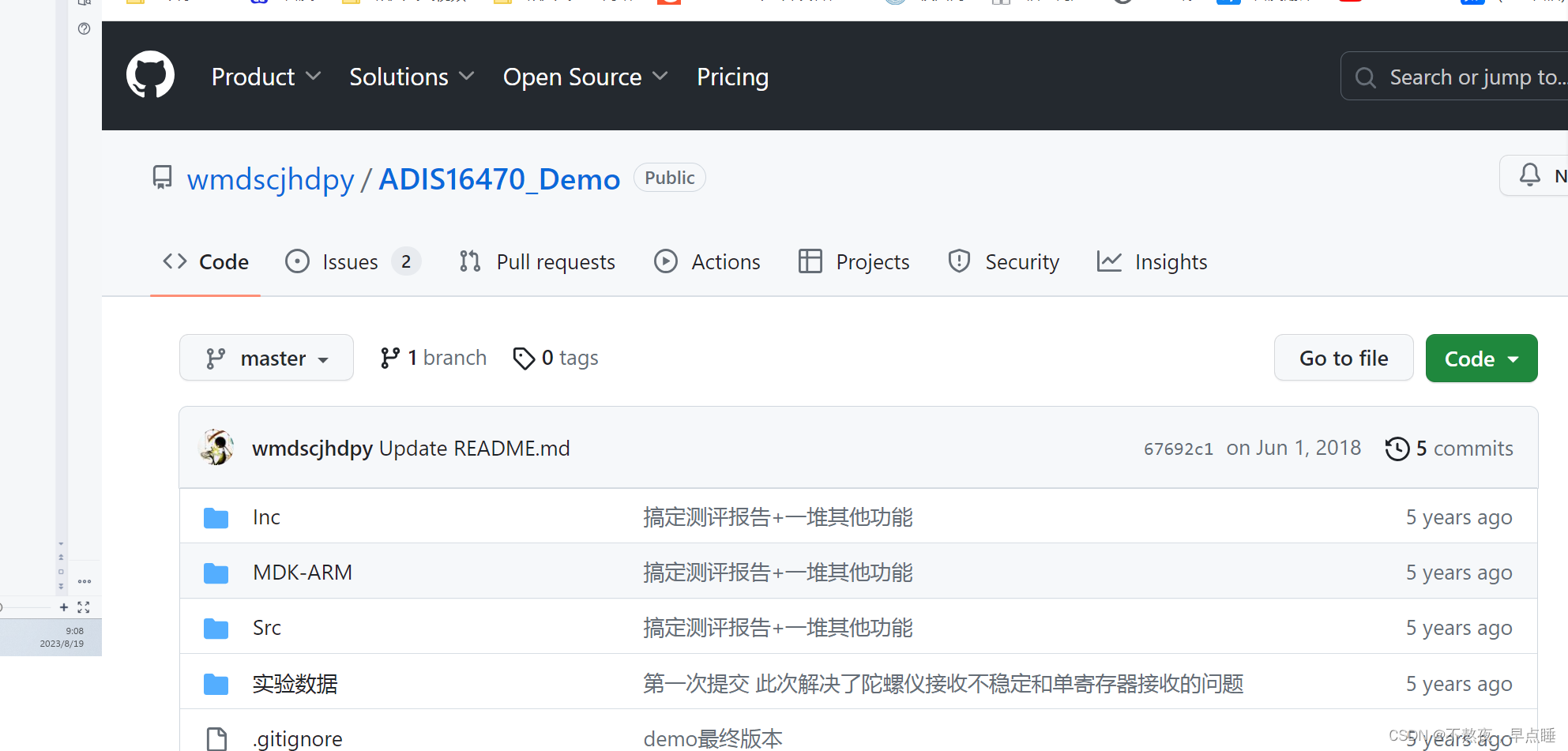
Task: Open the ADIS16470_Demo repository link
Action: (x=499, y=179)
